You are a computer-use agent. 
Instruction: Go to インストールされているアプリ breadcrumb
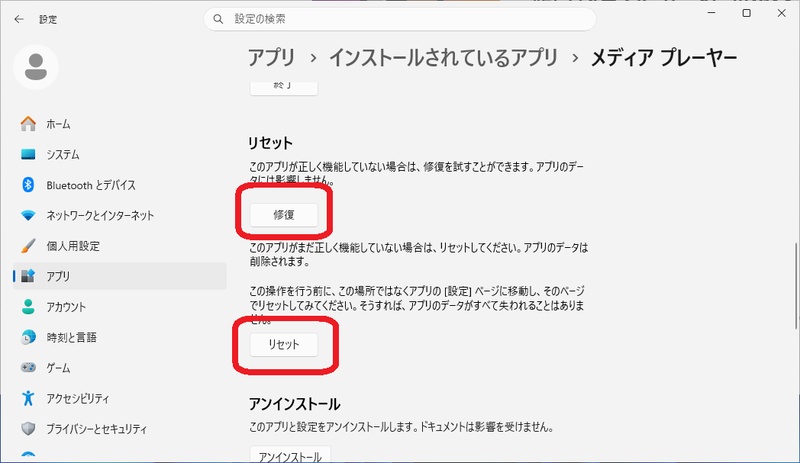[443, 57]
